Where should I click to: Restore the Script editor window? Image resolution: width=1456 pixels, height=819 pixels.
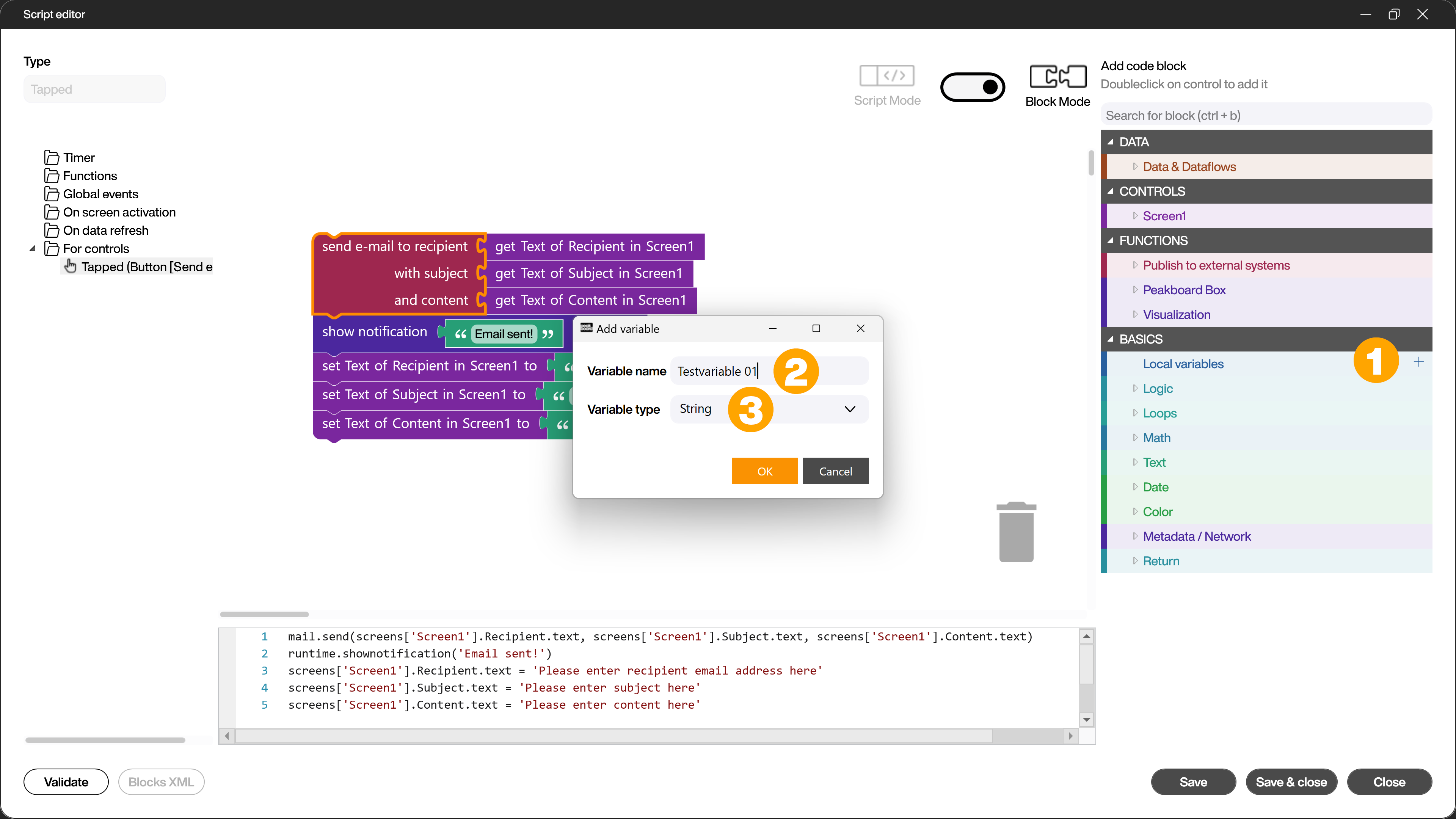(1394, 14)
